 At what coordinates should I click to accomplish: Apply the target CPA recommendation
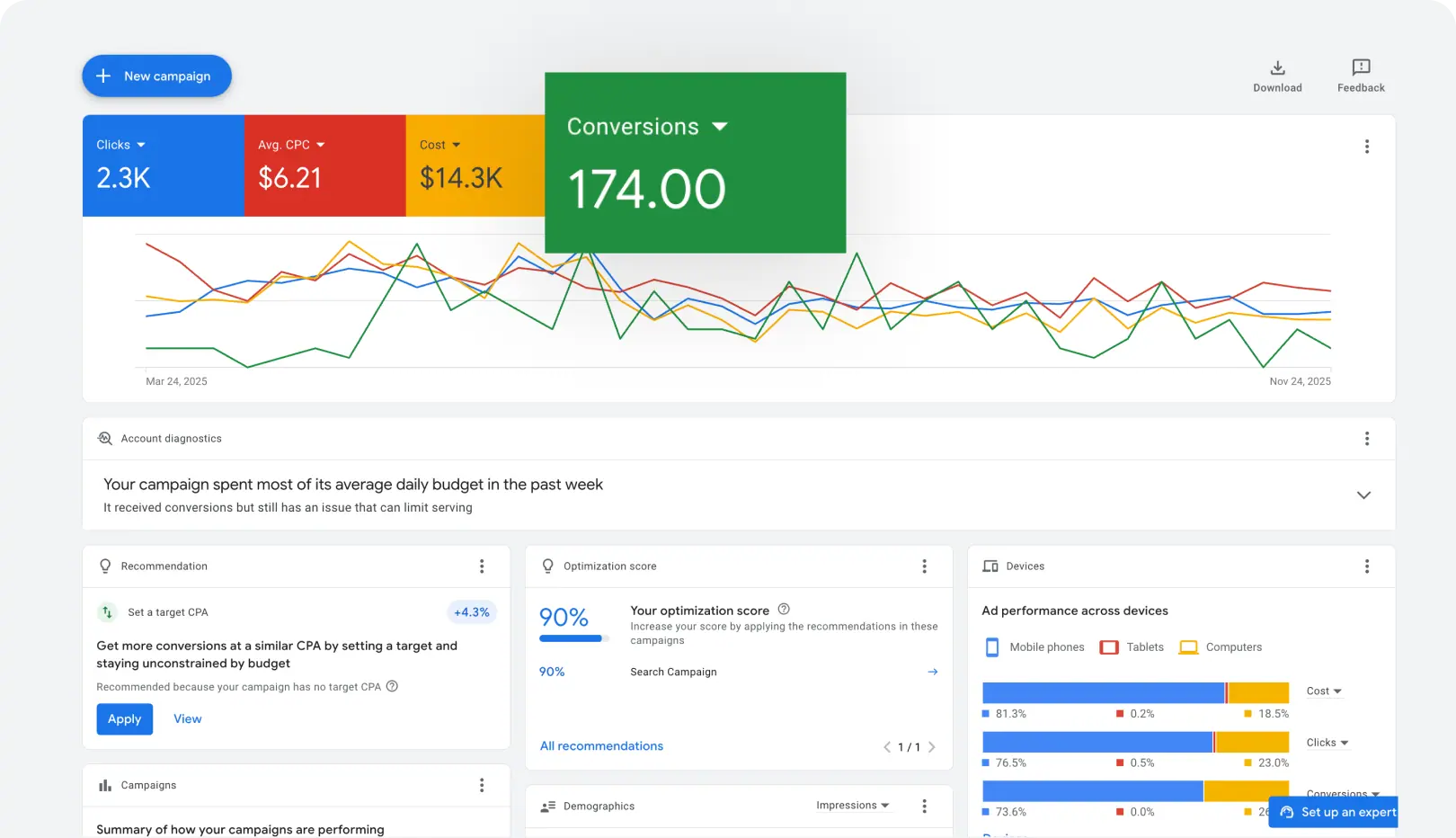(x=125, y=719)
